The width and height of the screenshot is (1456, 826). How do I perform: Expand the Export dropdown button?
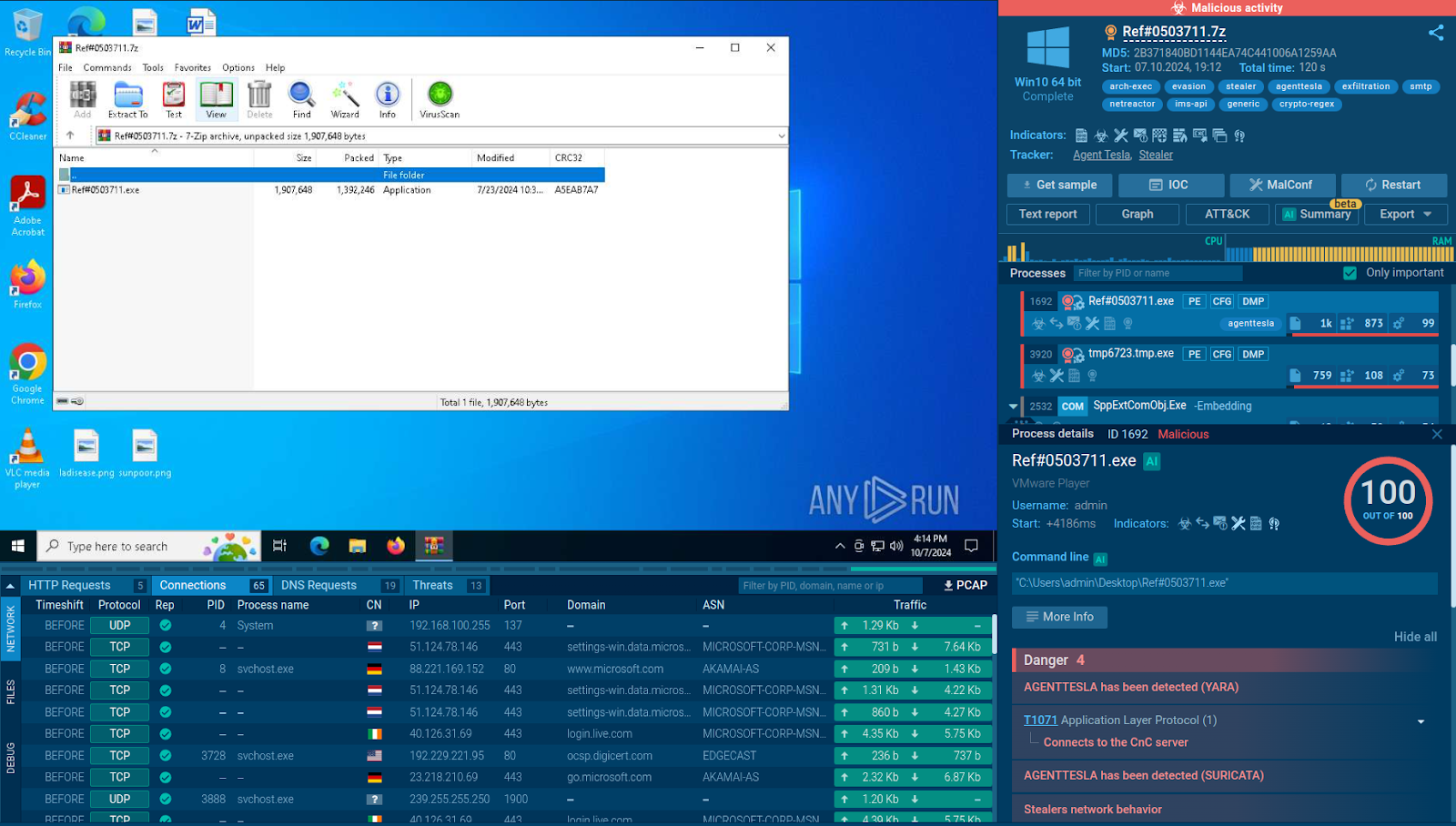point(1405,214)
